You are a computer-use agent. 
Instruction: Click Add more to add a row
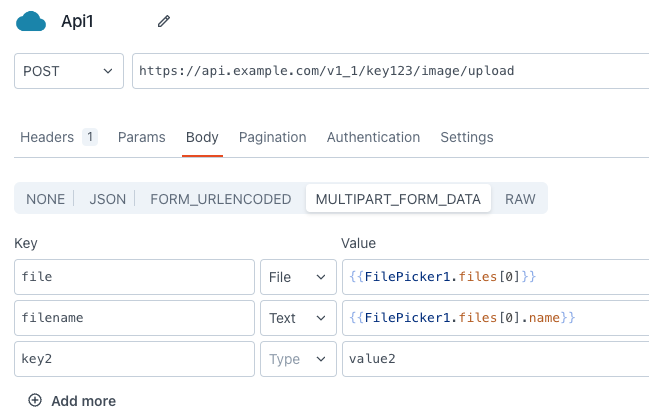point(83,401)
